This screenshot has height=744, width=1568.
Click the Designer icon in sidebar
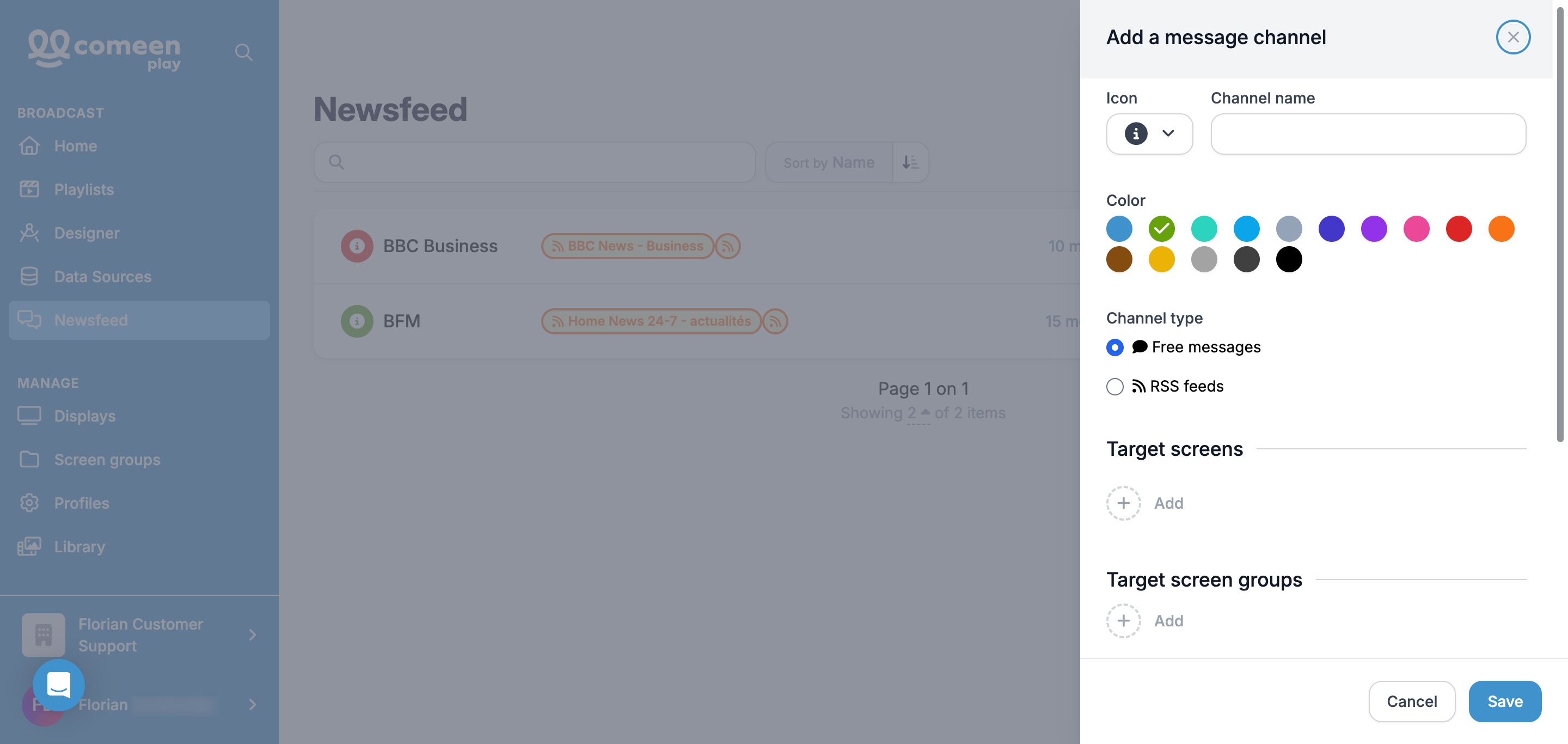tap(29, 233)
